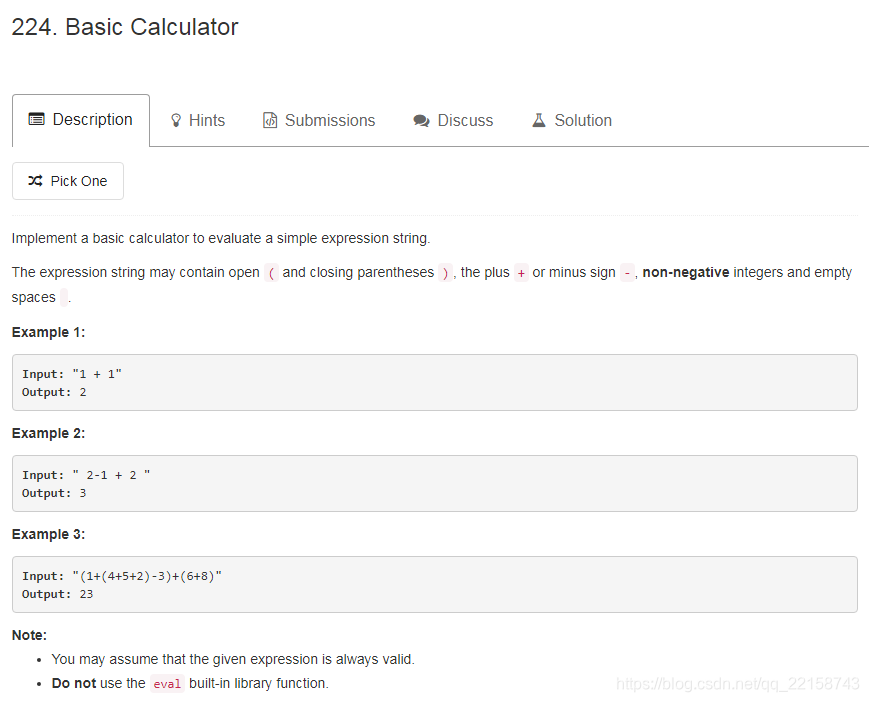
Task: Click the Discuss chat bubbles icon
Action: [x=421, y=120]
